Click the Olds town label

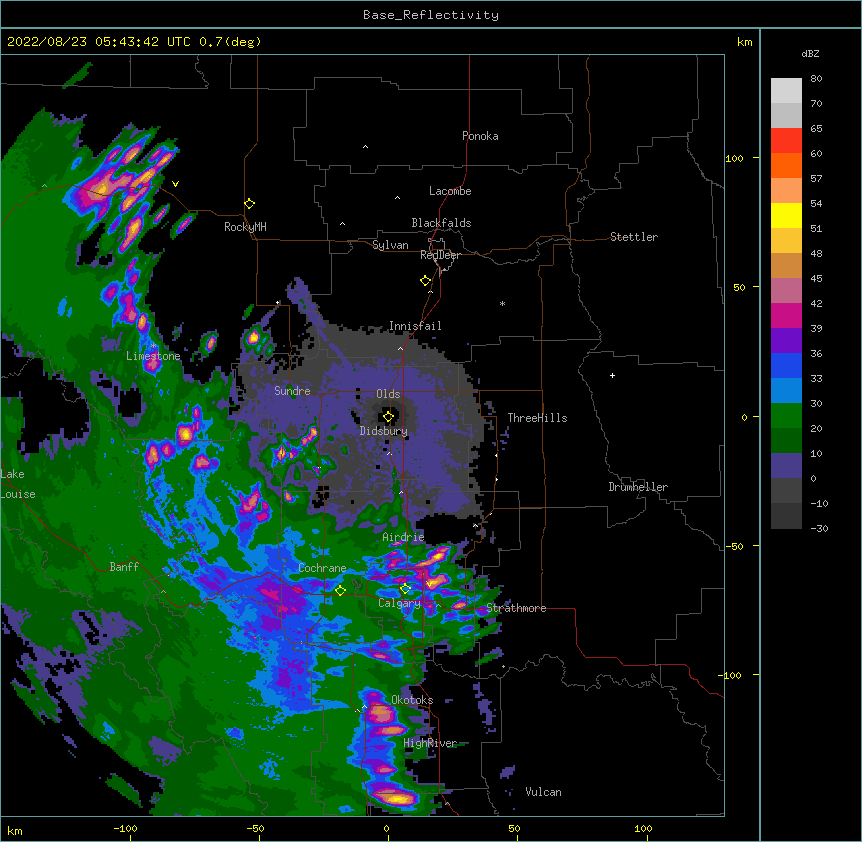[388, 394]
